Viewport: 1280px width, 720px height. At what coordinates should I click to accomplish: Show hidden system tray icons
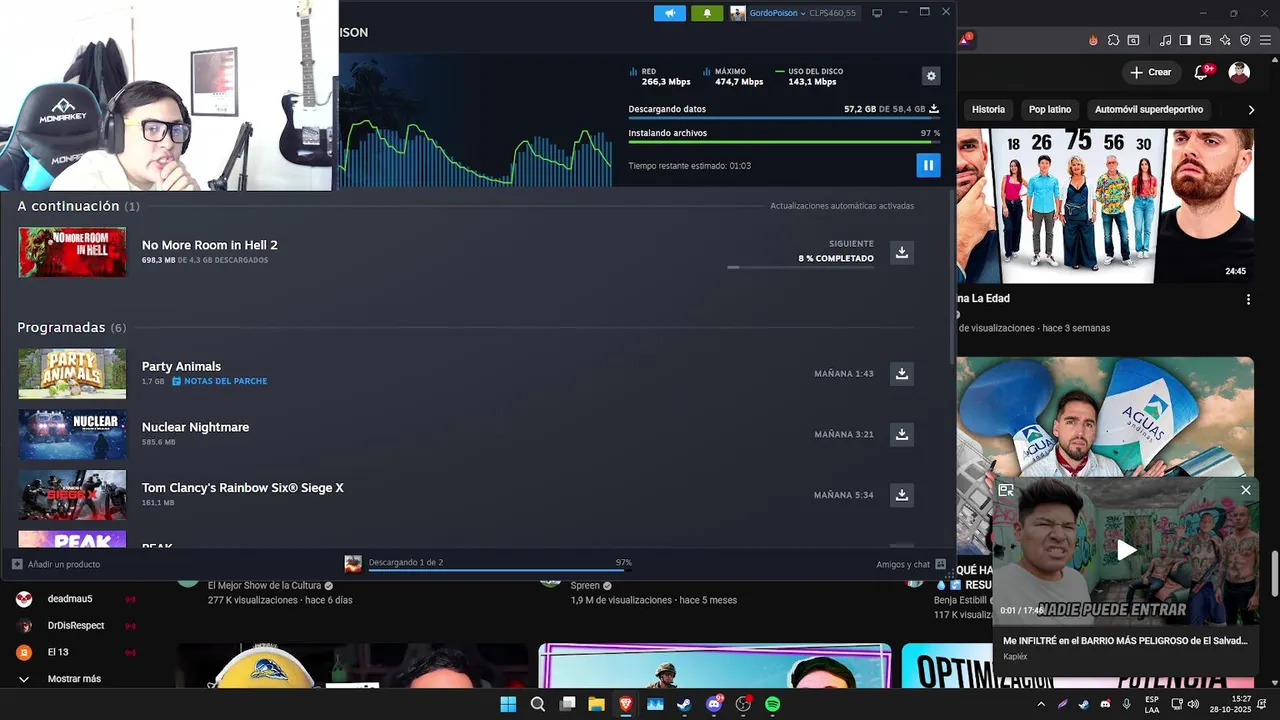click(x=1041, y=704)
